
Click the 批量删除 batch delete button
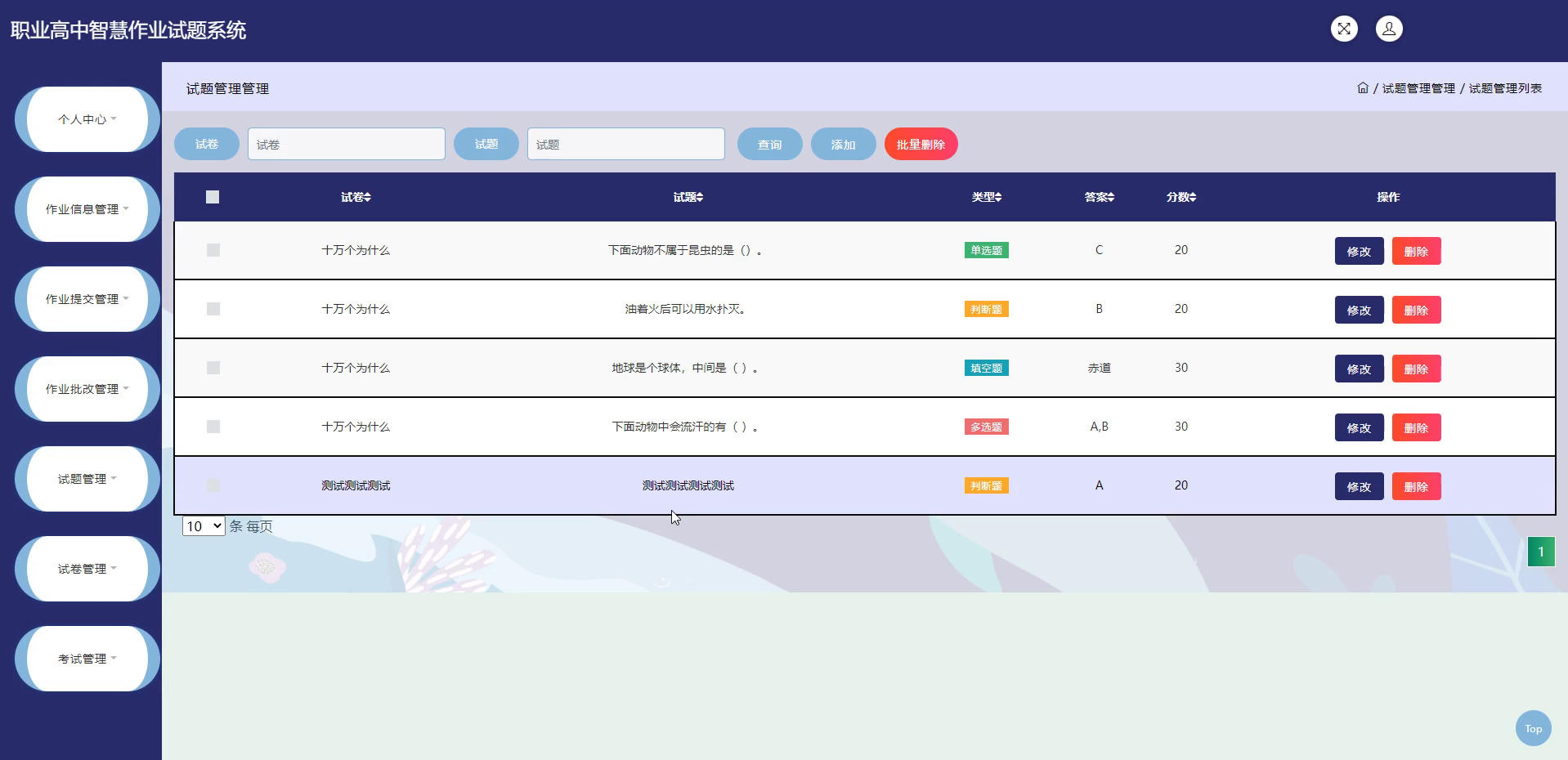[x=921, y=144]
